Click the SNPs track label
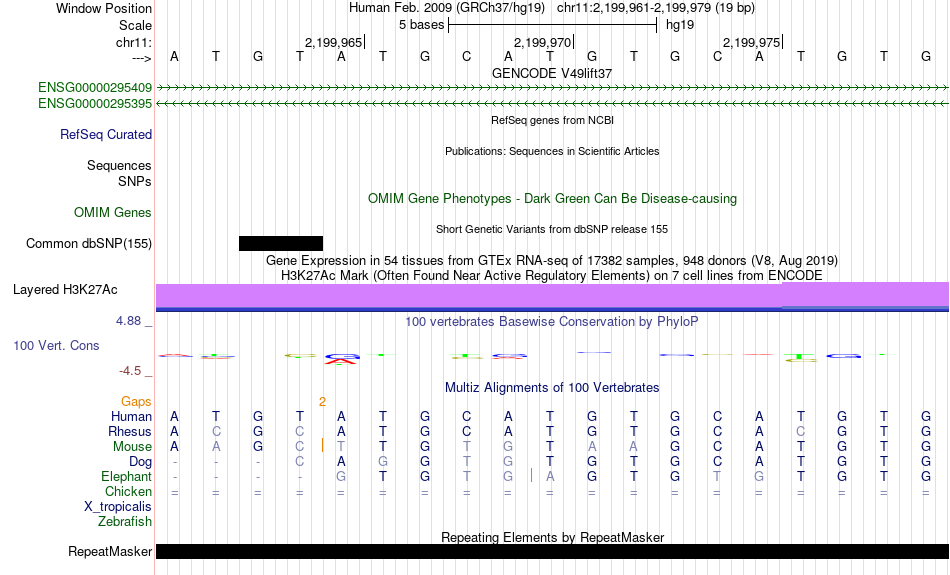Image resolution: width=950 pixels, height=575 pixels. (x=135, y=181)
